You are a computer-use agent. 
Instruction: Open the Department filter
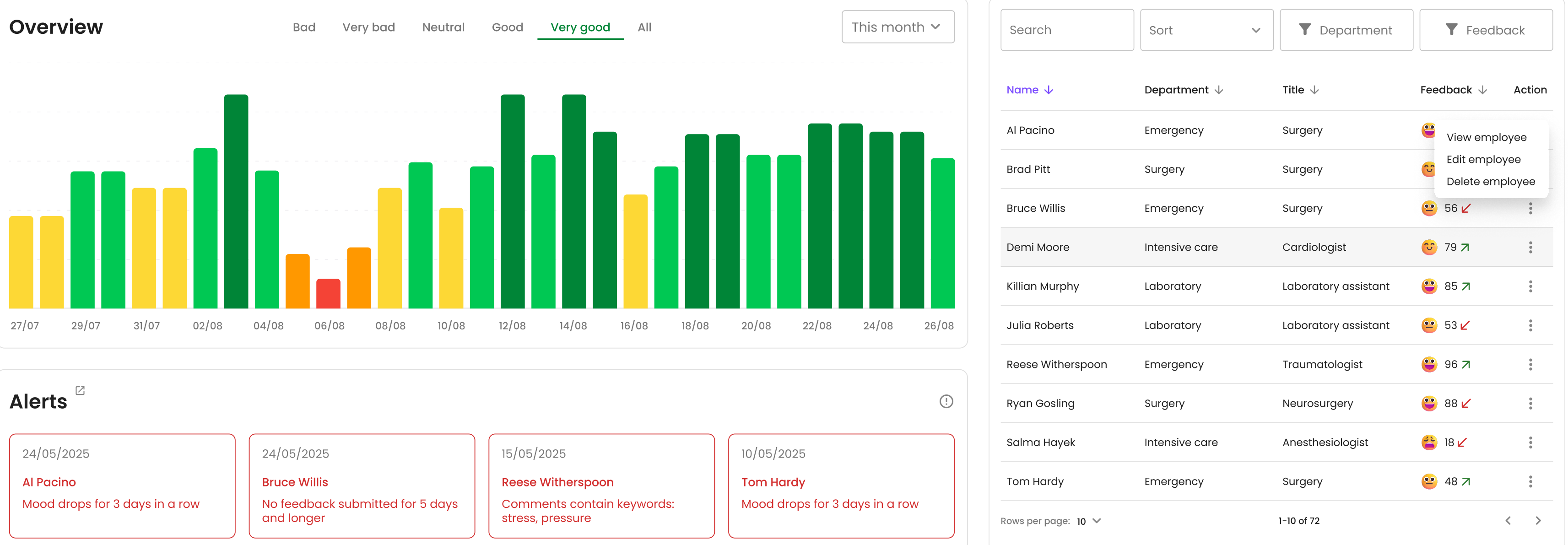(x=1346, y=30)
